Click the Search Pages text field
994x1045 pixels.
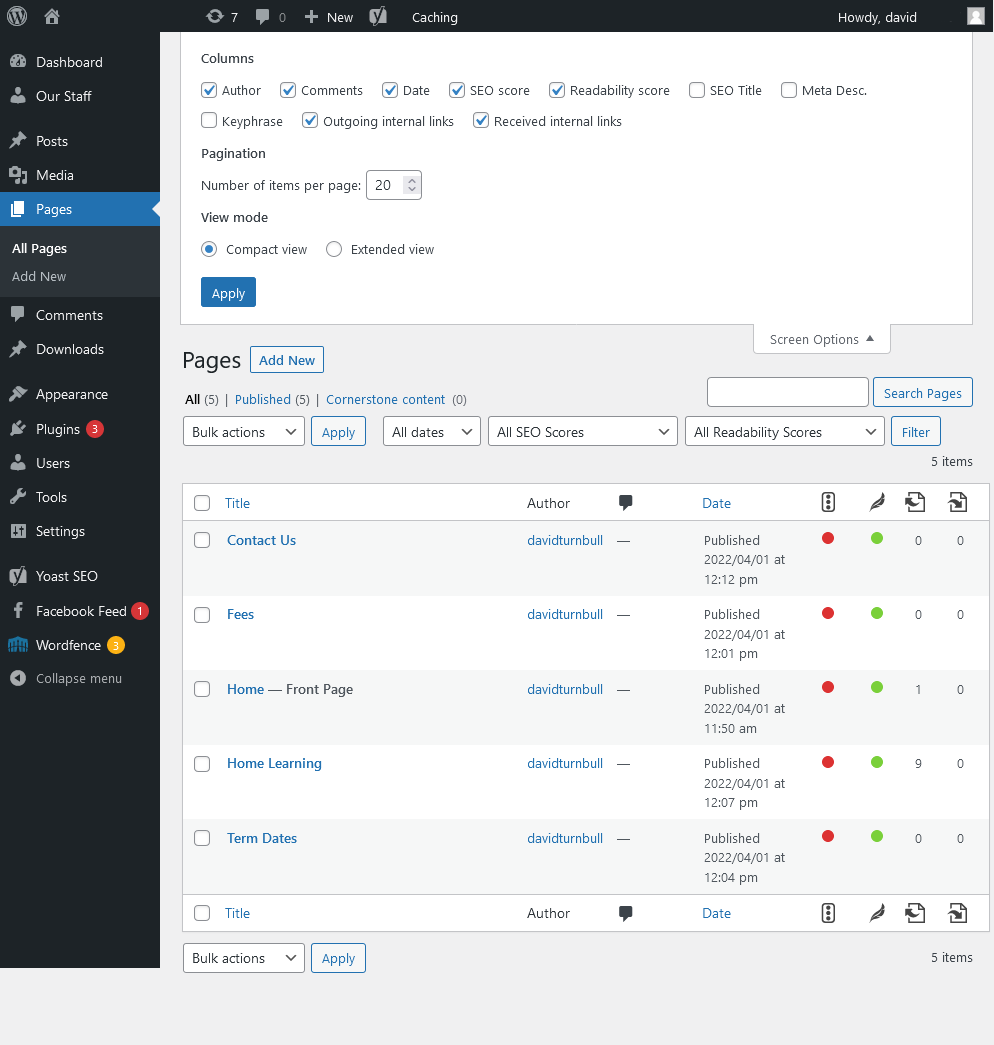point(787,393)
